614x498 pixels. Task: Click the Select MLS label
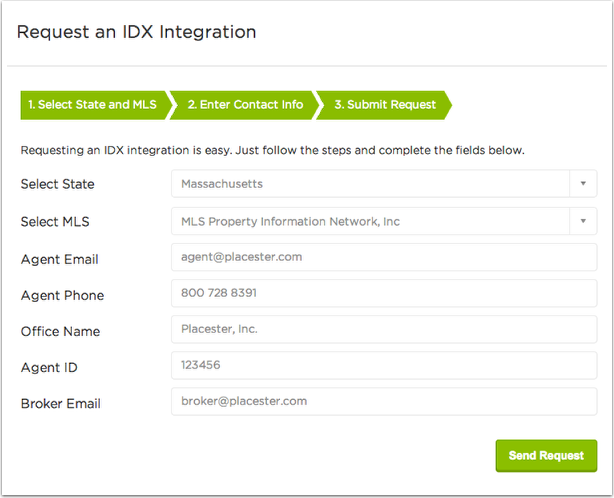pyautogui.click(x=55, y=222)
